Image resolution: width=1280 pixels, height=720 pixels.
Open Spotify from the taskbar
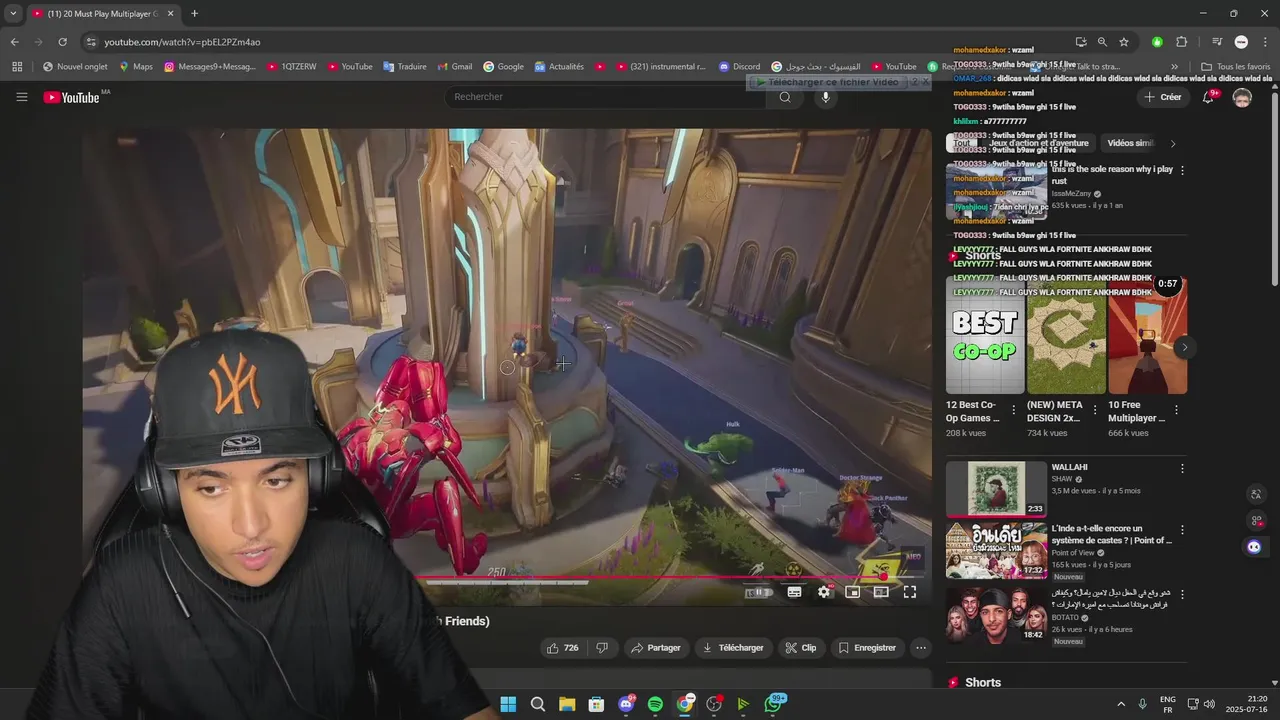[655, 704]
